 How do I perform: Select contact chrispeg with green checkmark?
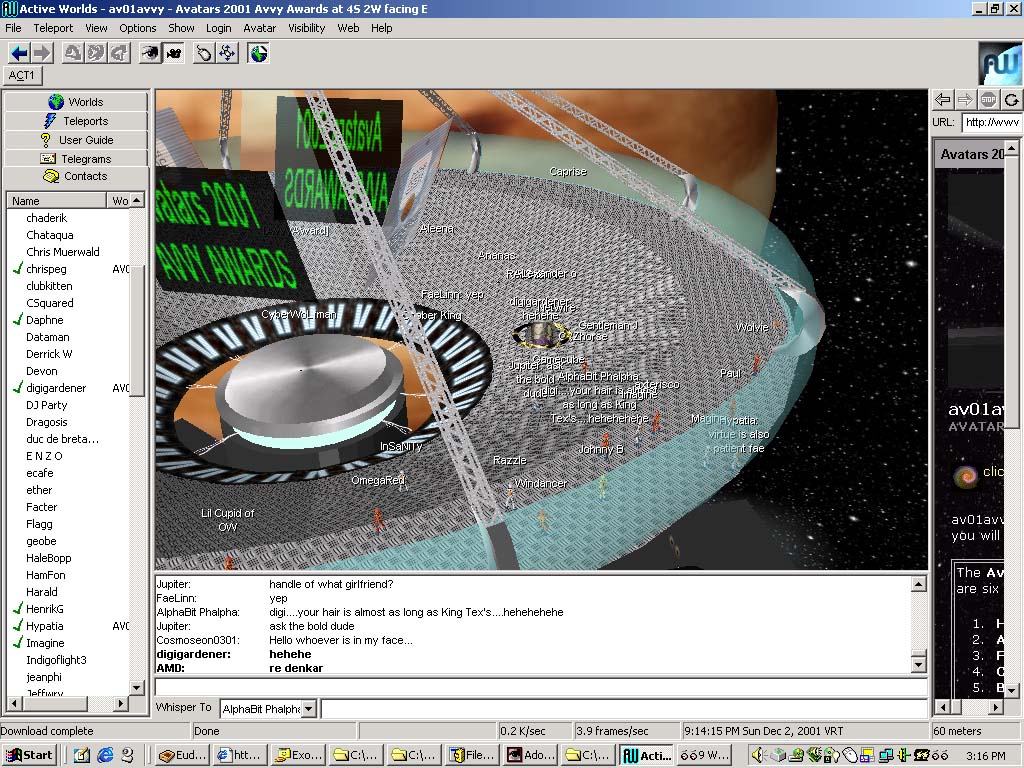tap(48, 269)
